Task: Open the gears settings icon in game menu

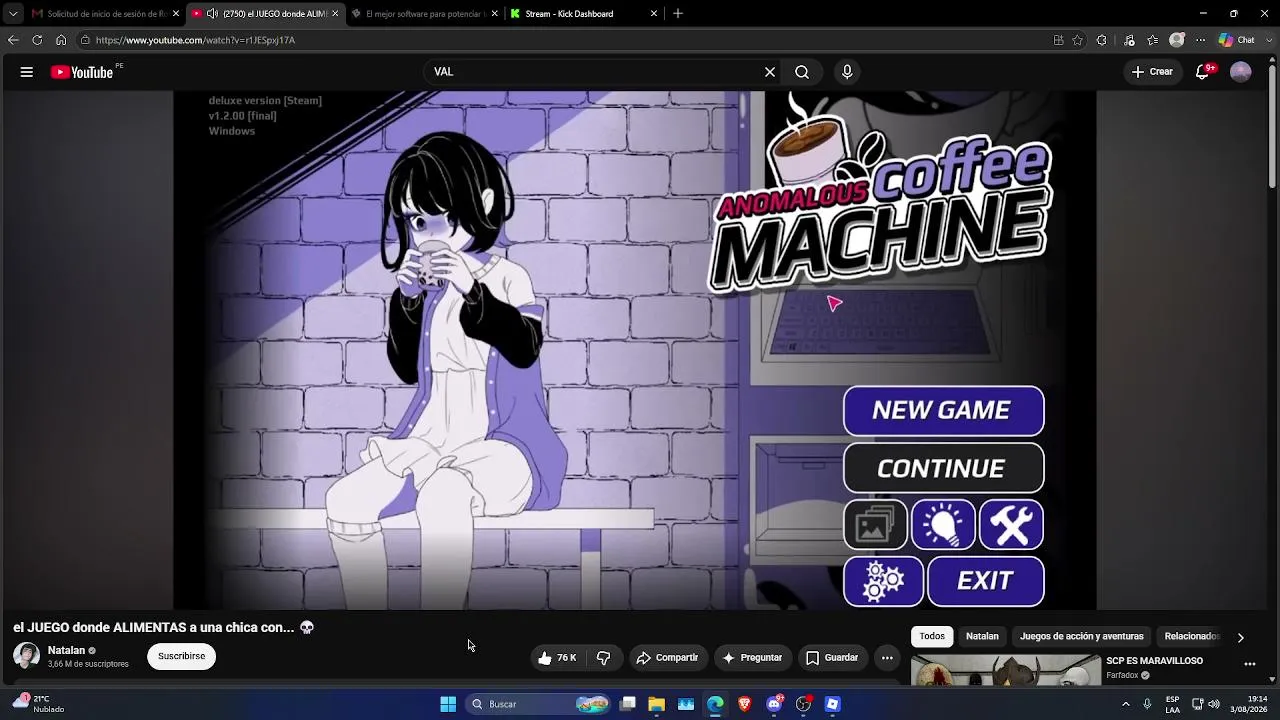Action: coord(883,581)
